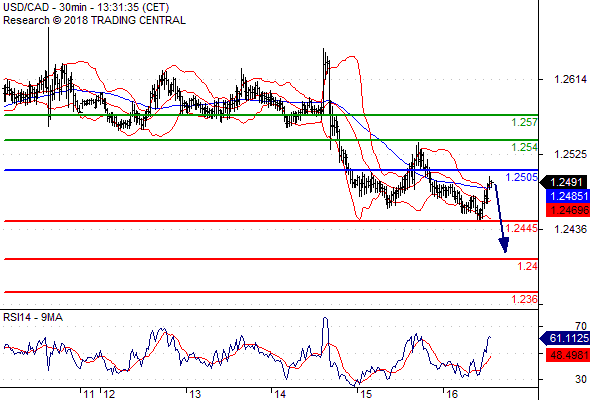Select the green 1.254 resistance label
The width and height of the screenshot is (590, 400).
pos(524,147)
